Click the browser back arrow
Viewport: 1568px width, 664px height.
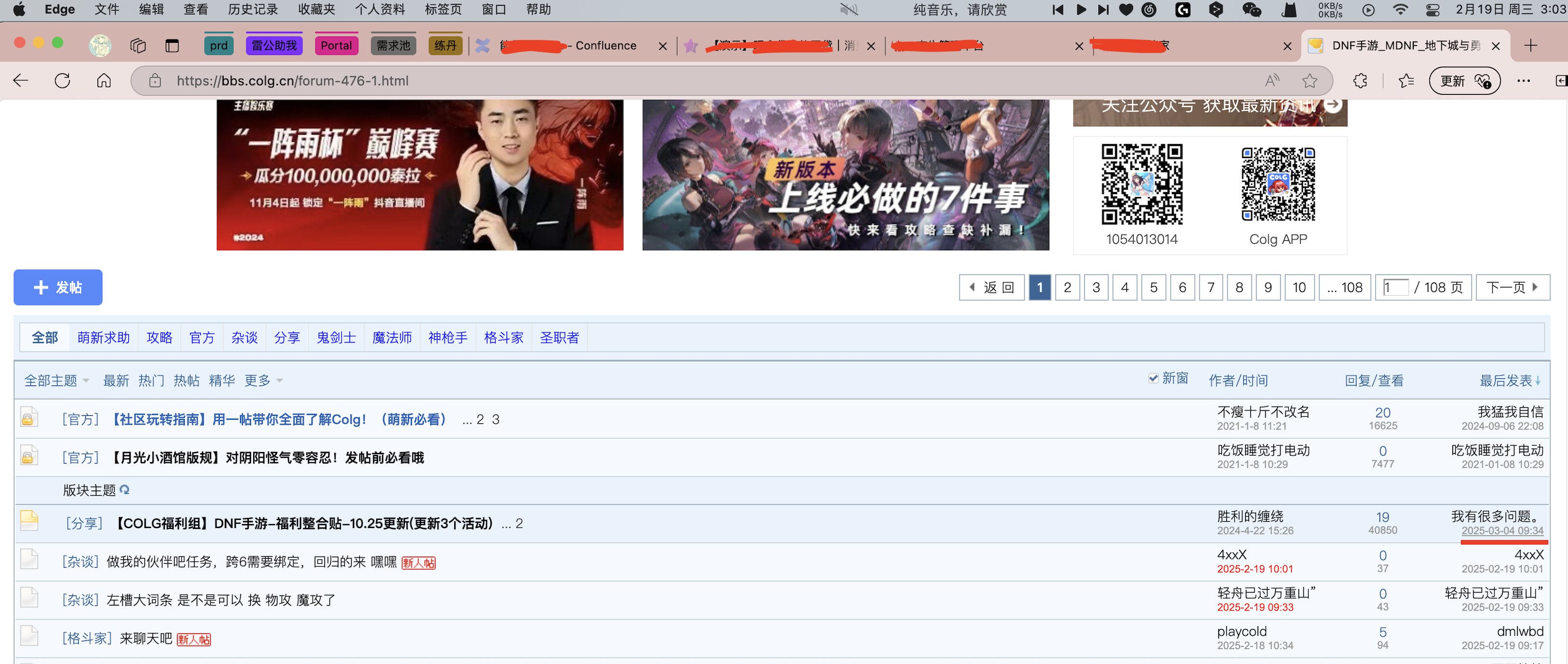pos(21,81)
